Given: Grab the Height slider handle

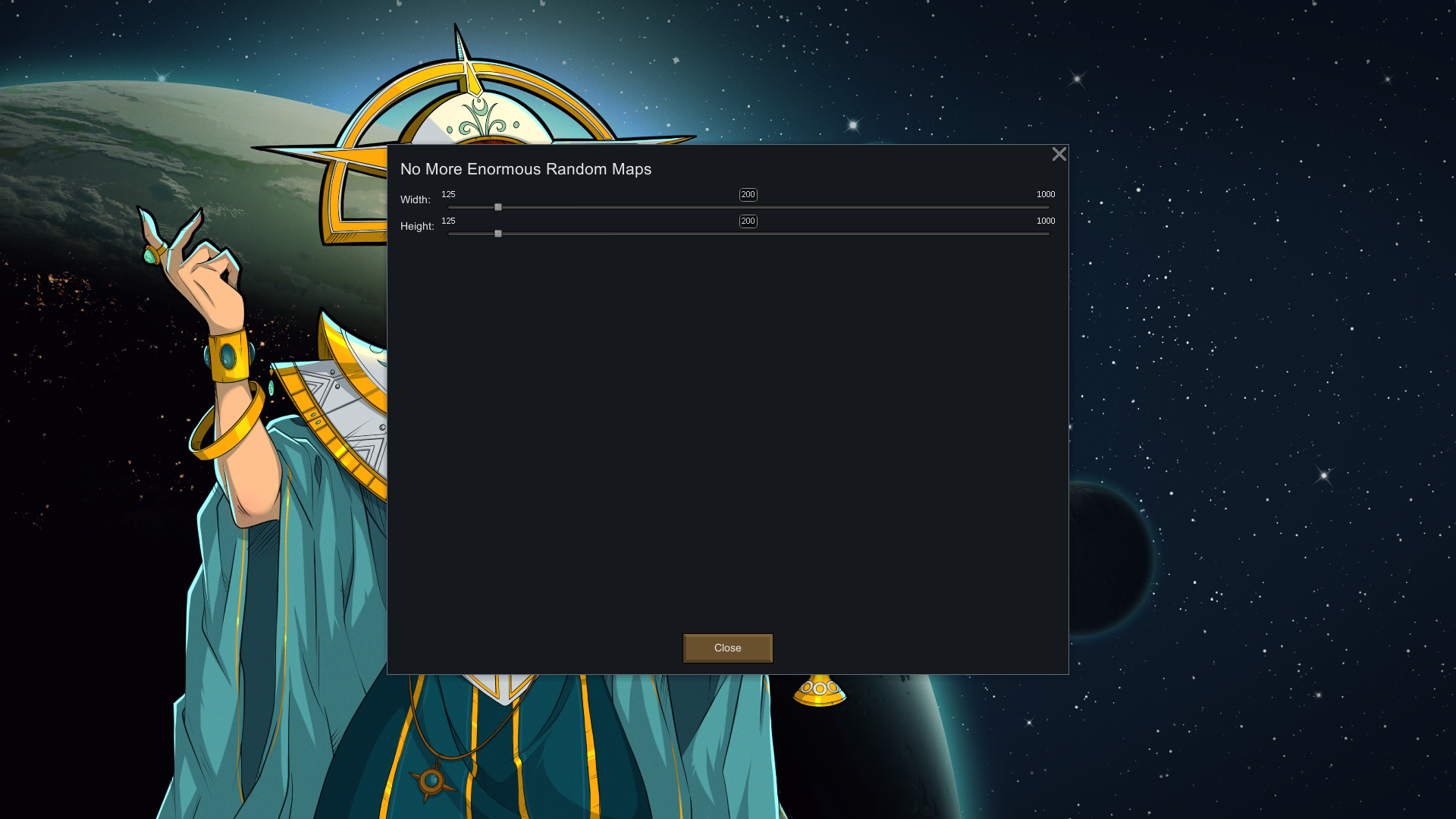Looking at the screenshot, I should coord(498,234).
